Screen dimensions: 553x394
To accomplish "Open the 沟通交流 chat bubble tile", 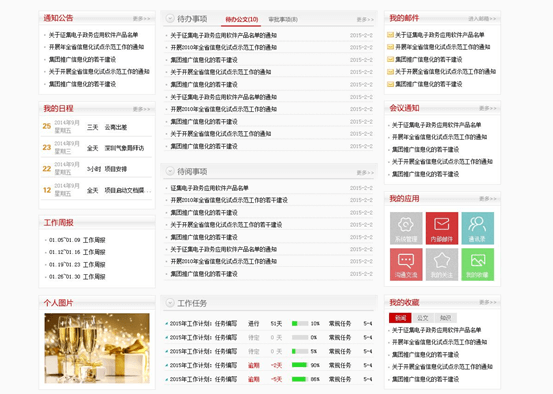I will 406,265.
